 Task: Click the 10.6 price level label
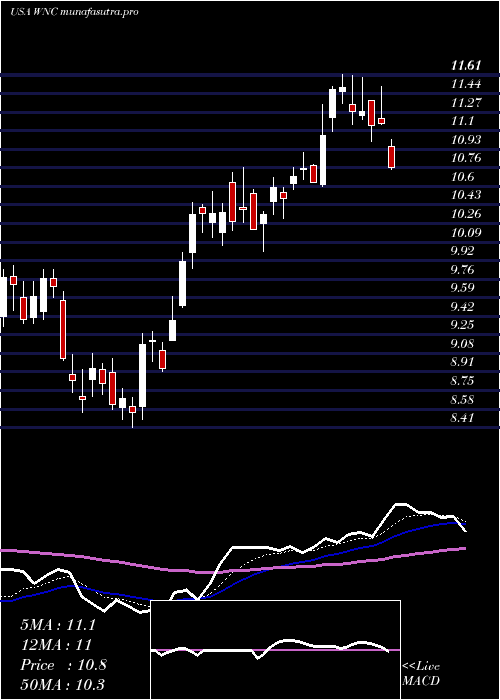[x=462, y=177]
